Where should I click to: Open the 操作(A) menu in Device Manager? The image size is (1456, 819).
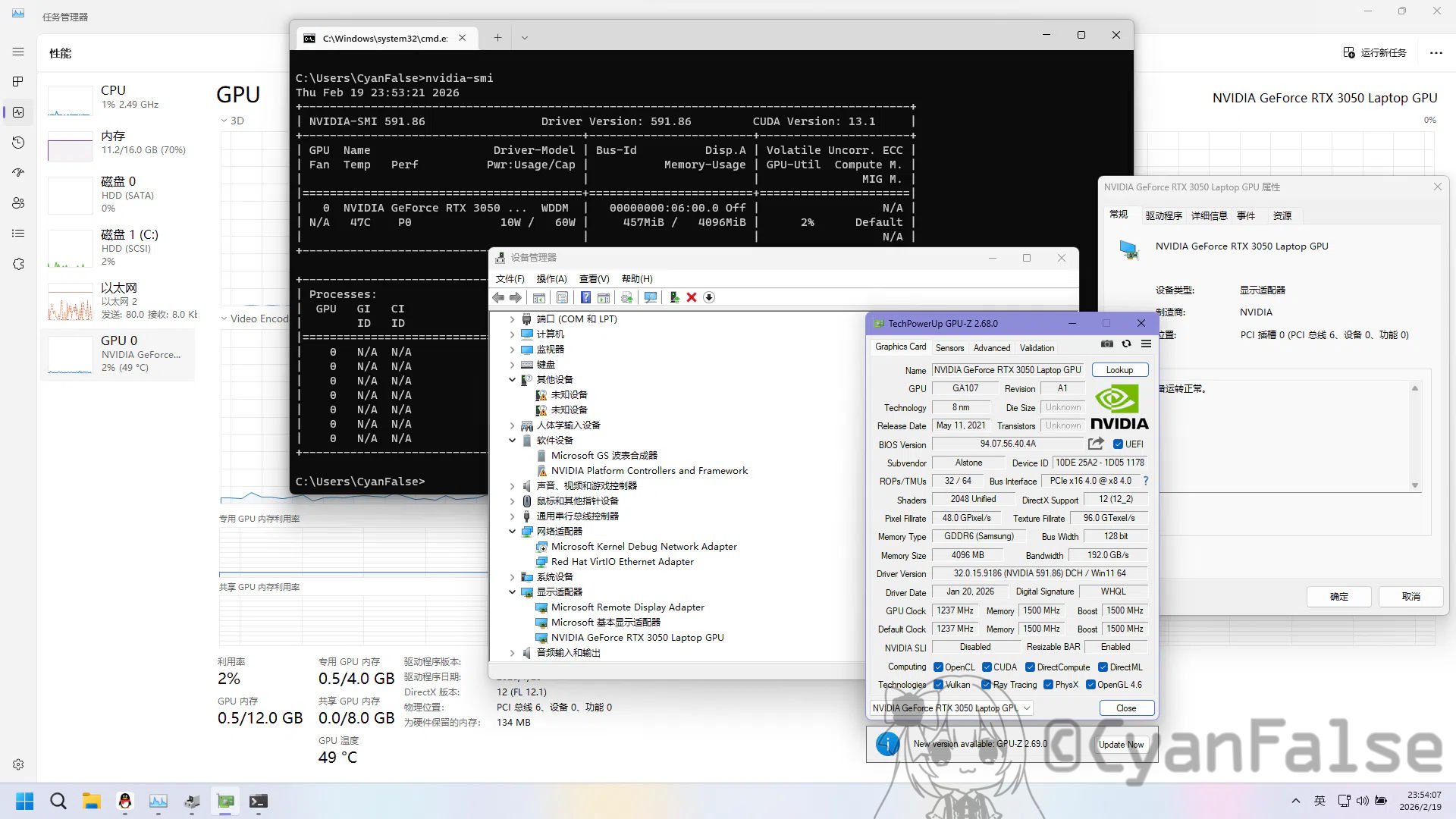[551, 278]
